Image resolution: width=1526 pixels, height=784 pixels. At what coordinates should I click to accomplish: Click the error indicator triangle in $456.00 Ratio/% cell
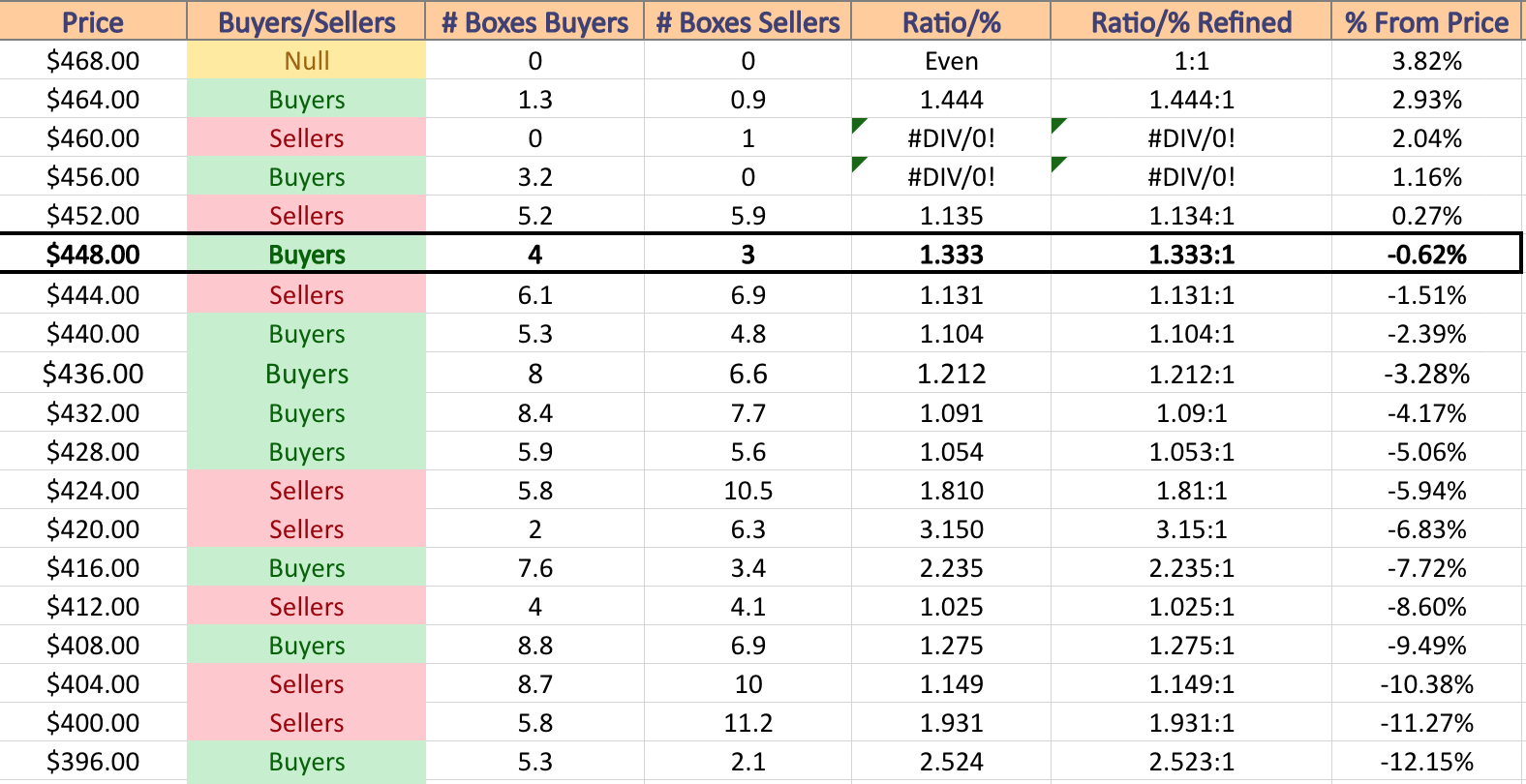[858, 164]
